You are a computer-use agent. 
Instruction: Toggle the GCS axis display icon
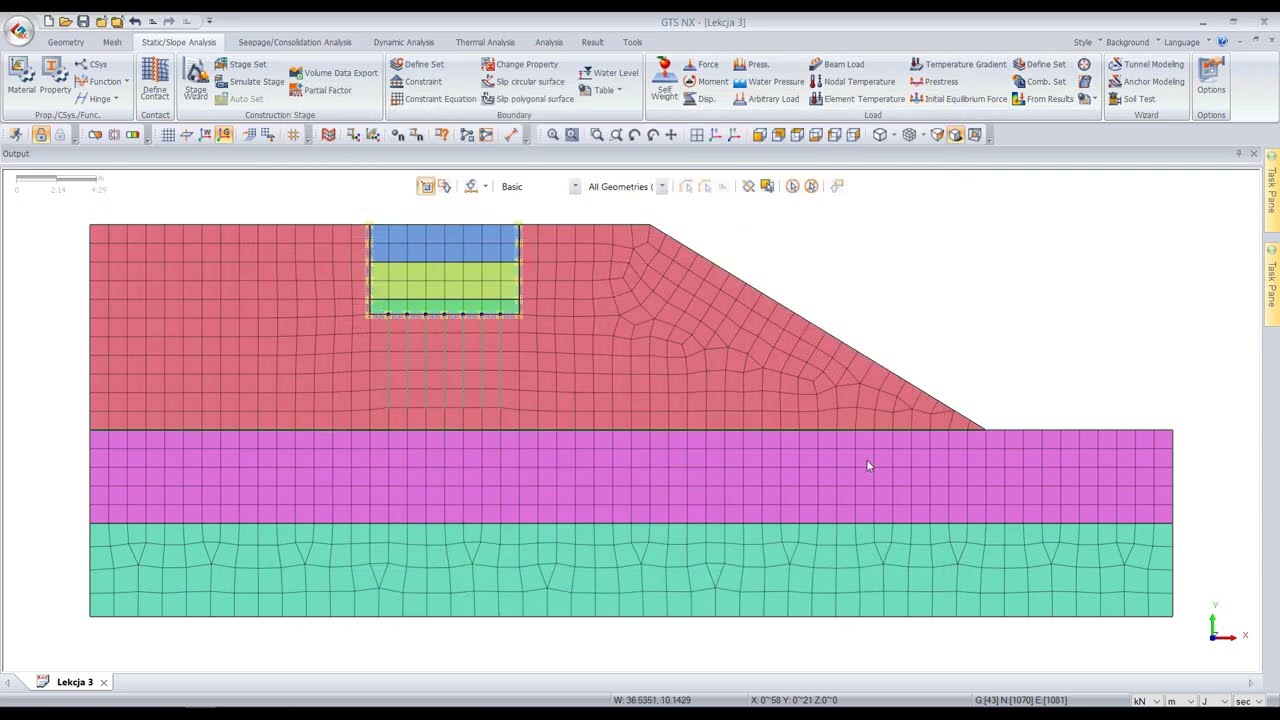coord(224,135)
